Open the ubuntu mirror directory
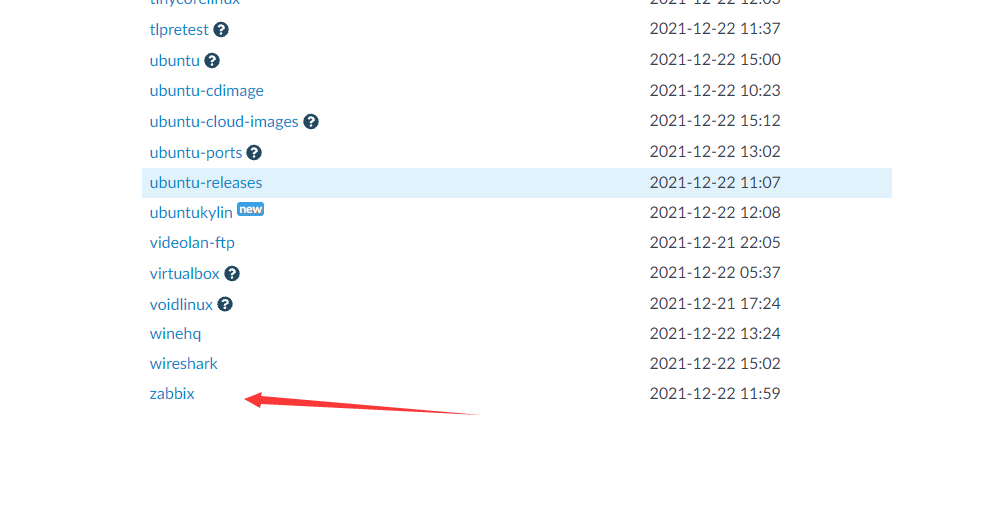 pos(175,61)
